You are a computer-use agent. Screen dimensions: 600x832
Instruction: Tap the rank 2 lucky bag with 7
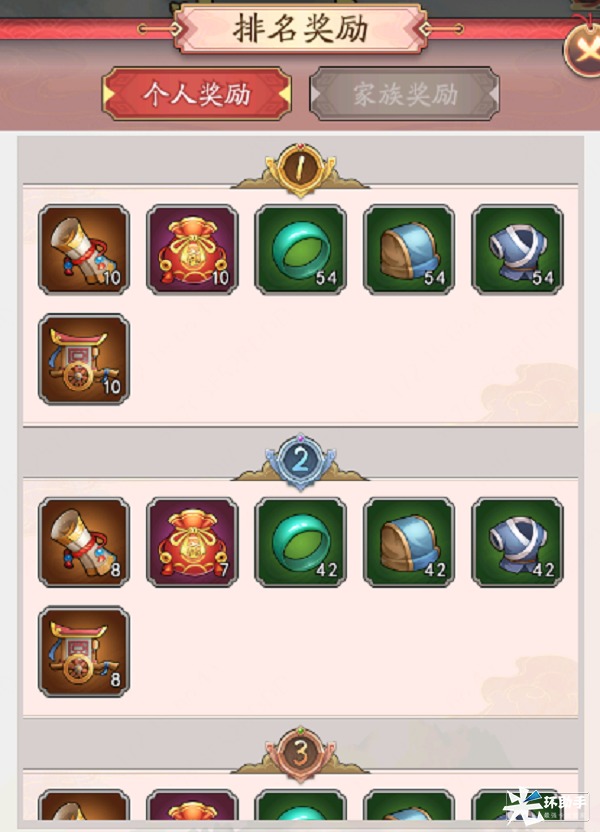coord(192,542)
